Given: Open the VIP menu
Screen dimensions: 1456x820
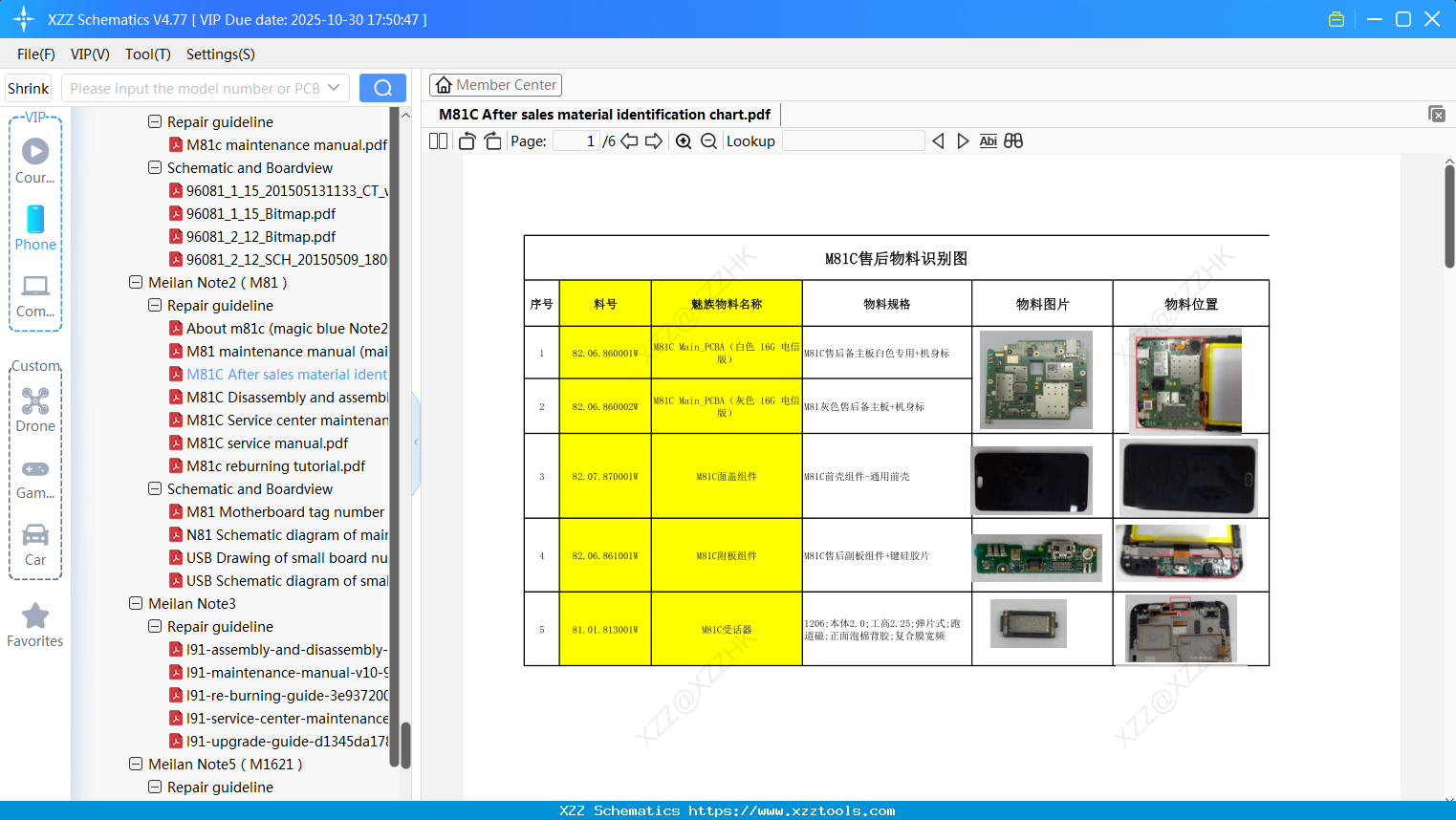Looking at the screenshot, I should [x=89, y=54].
